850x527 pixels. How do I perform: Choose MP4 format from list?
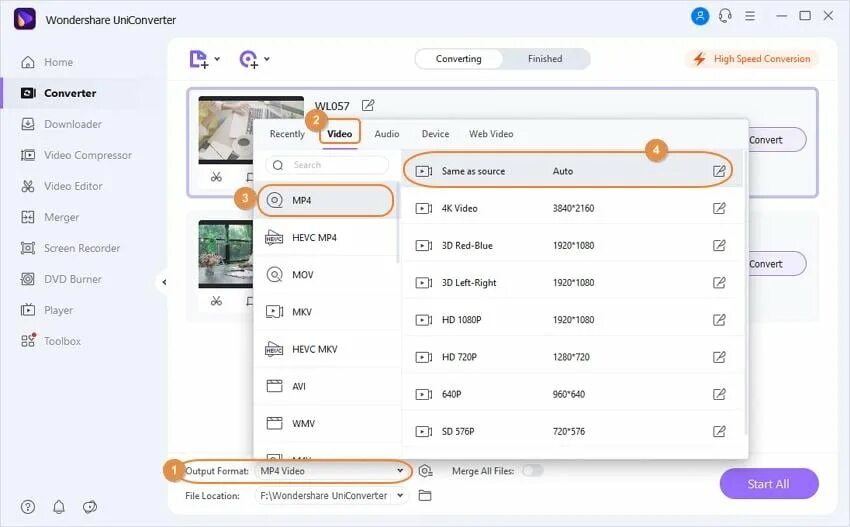(325, 201)
